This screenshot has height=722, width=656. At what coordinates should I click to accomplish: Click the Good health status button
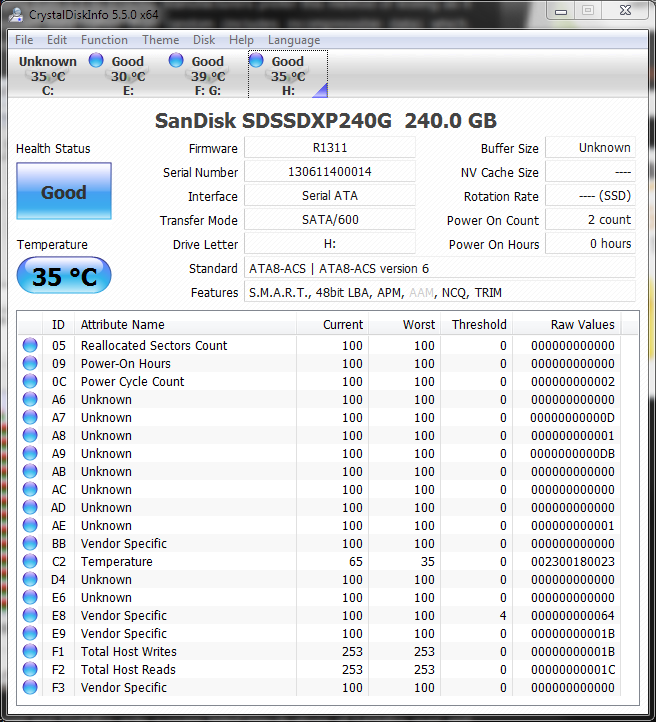click(64, 192)
